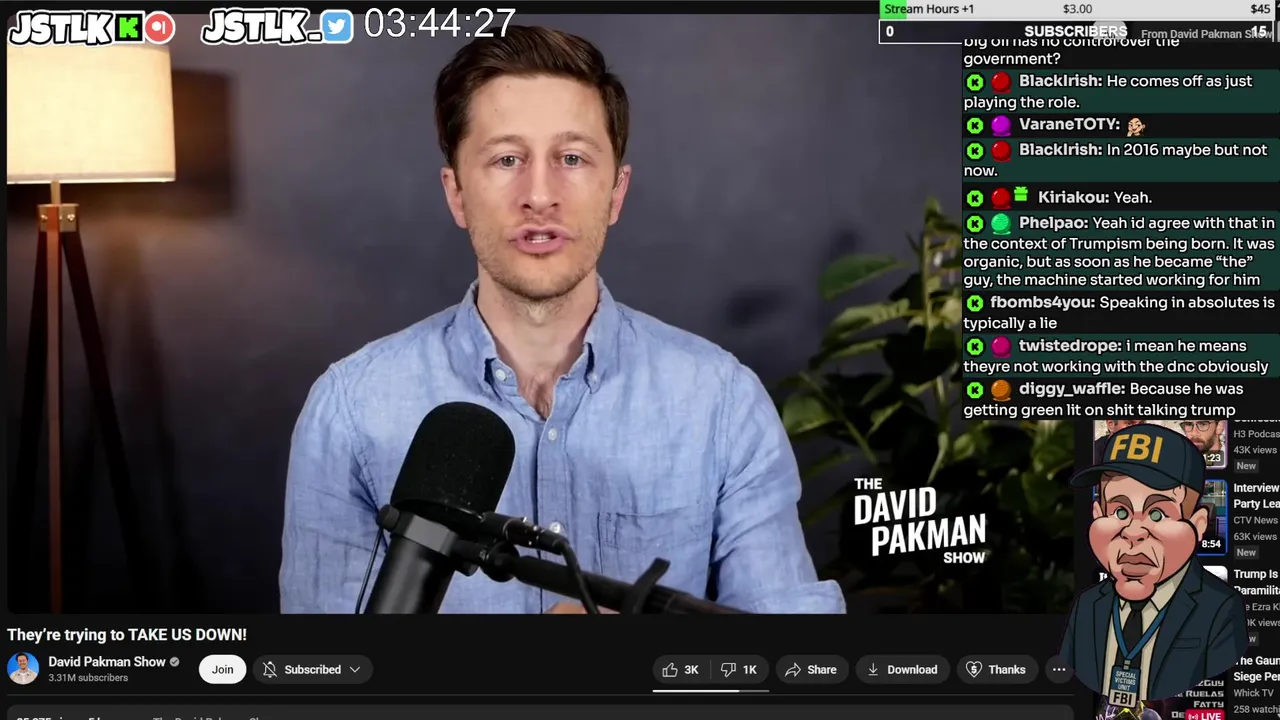
Task: Open the H3 Podcast recommended video thumbnail
Action: tap(1160, 443)
